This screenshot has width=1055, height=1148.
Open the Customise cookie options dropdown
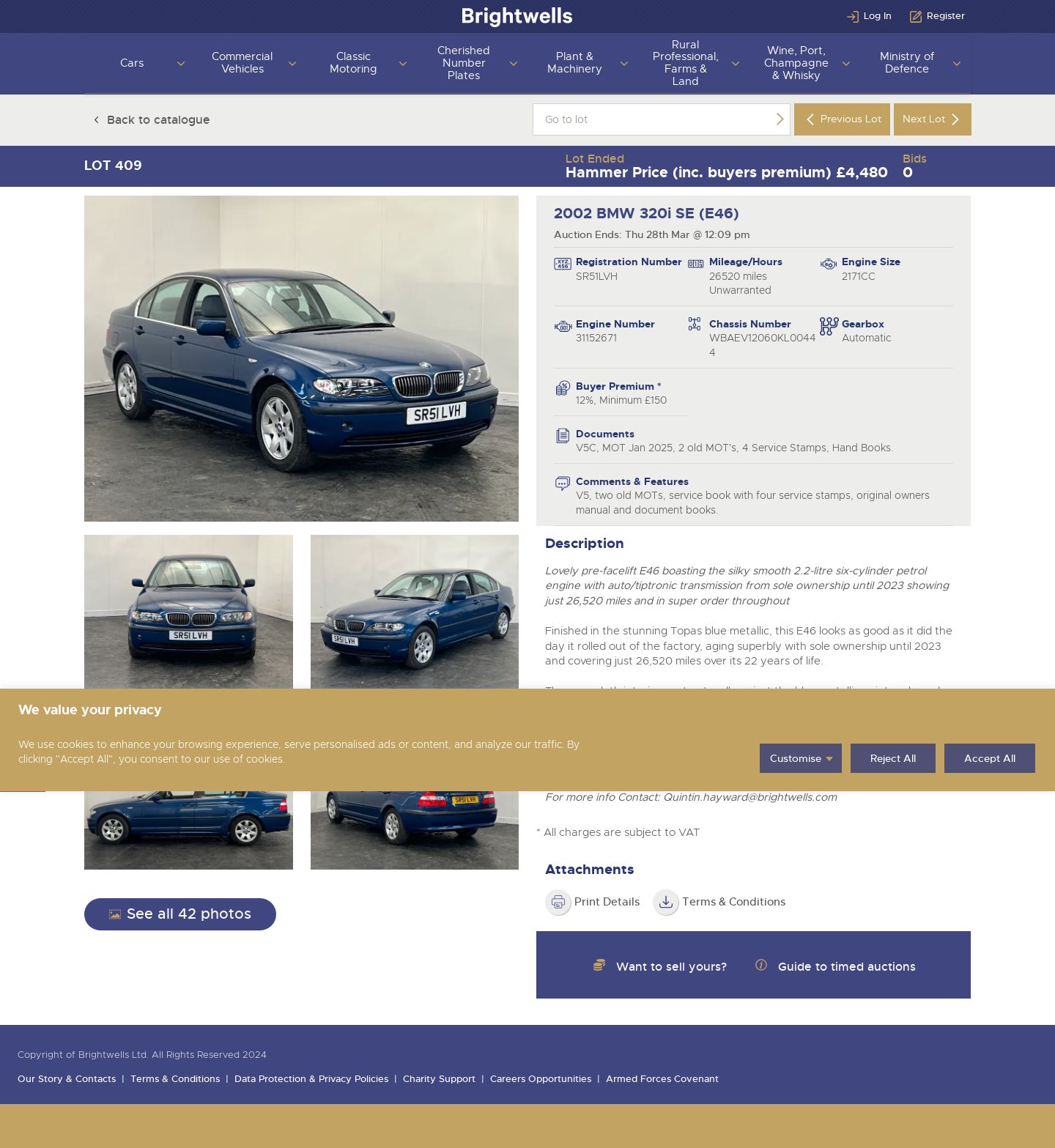(801, 758)
